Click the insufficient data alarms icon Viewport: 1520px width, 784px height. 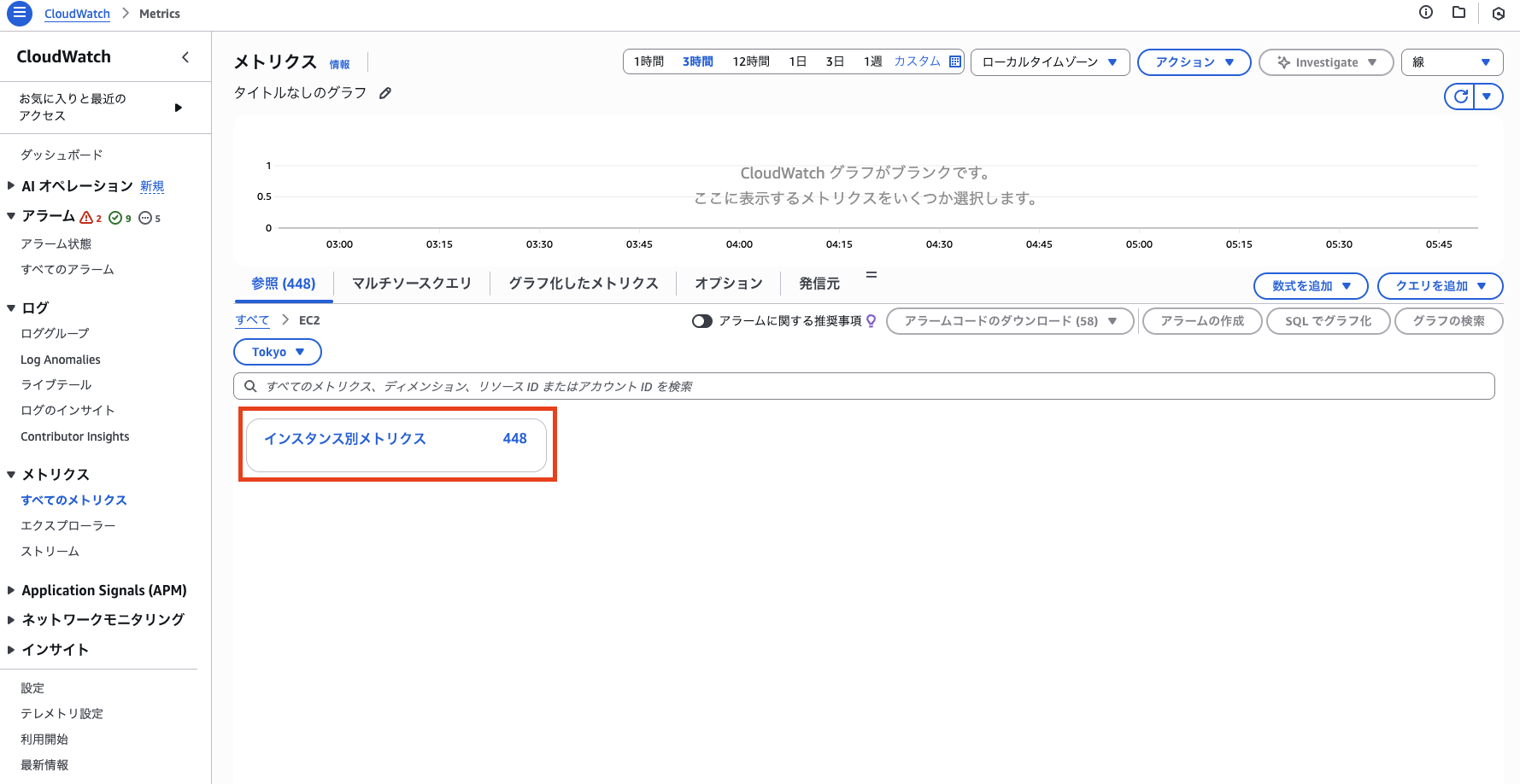[x=150, y=218]
